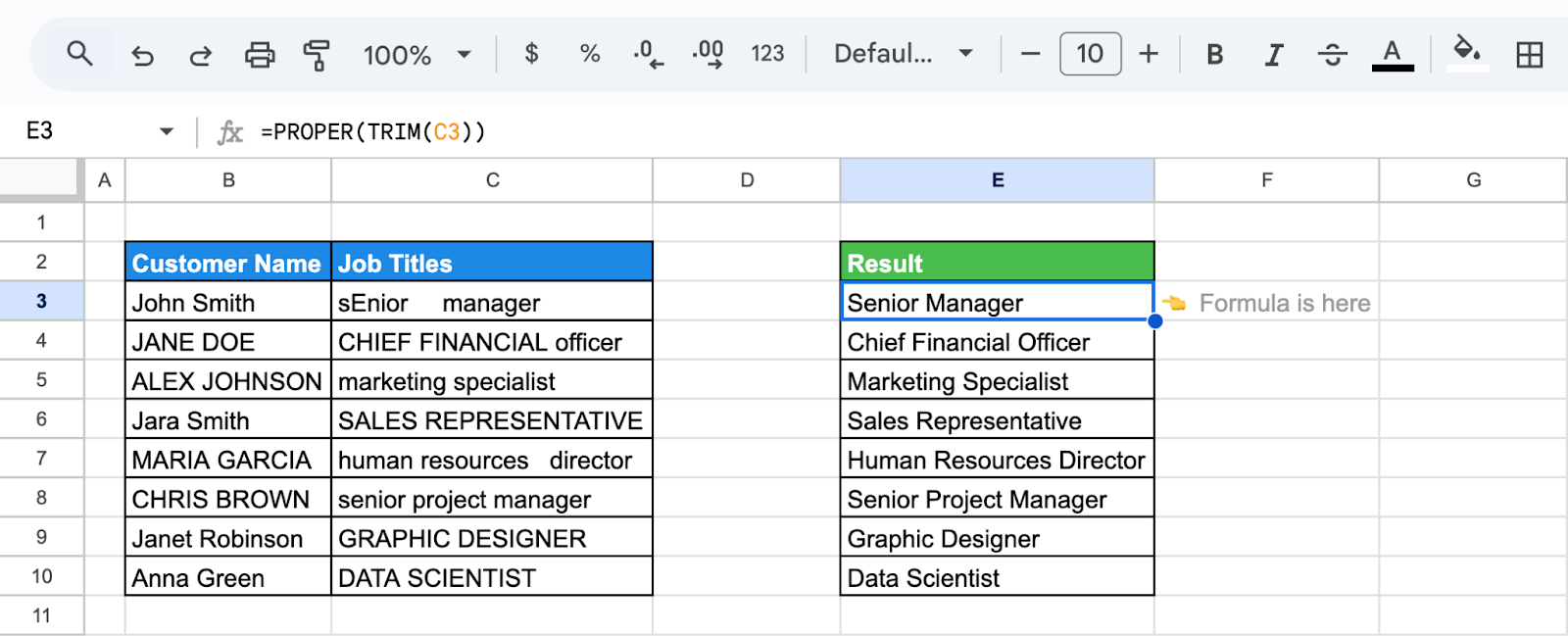Undo the last action

[x=143, y=55]
